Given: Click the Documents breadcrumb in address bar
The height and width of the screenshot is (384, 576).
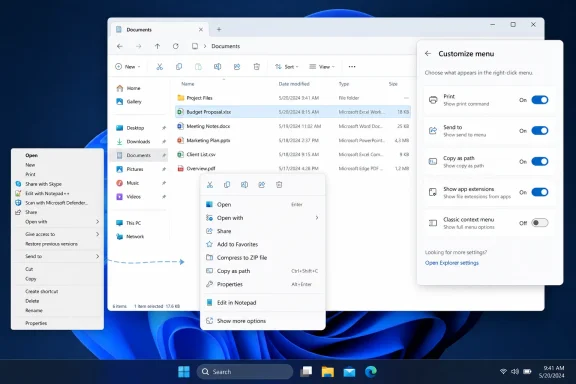Looking at the screenshot, I should coord(226,46).
